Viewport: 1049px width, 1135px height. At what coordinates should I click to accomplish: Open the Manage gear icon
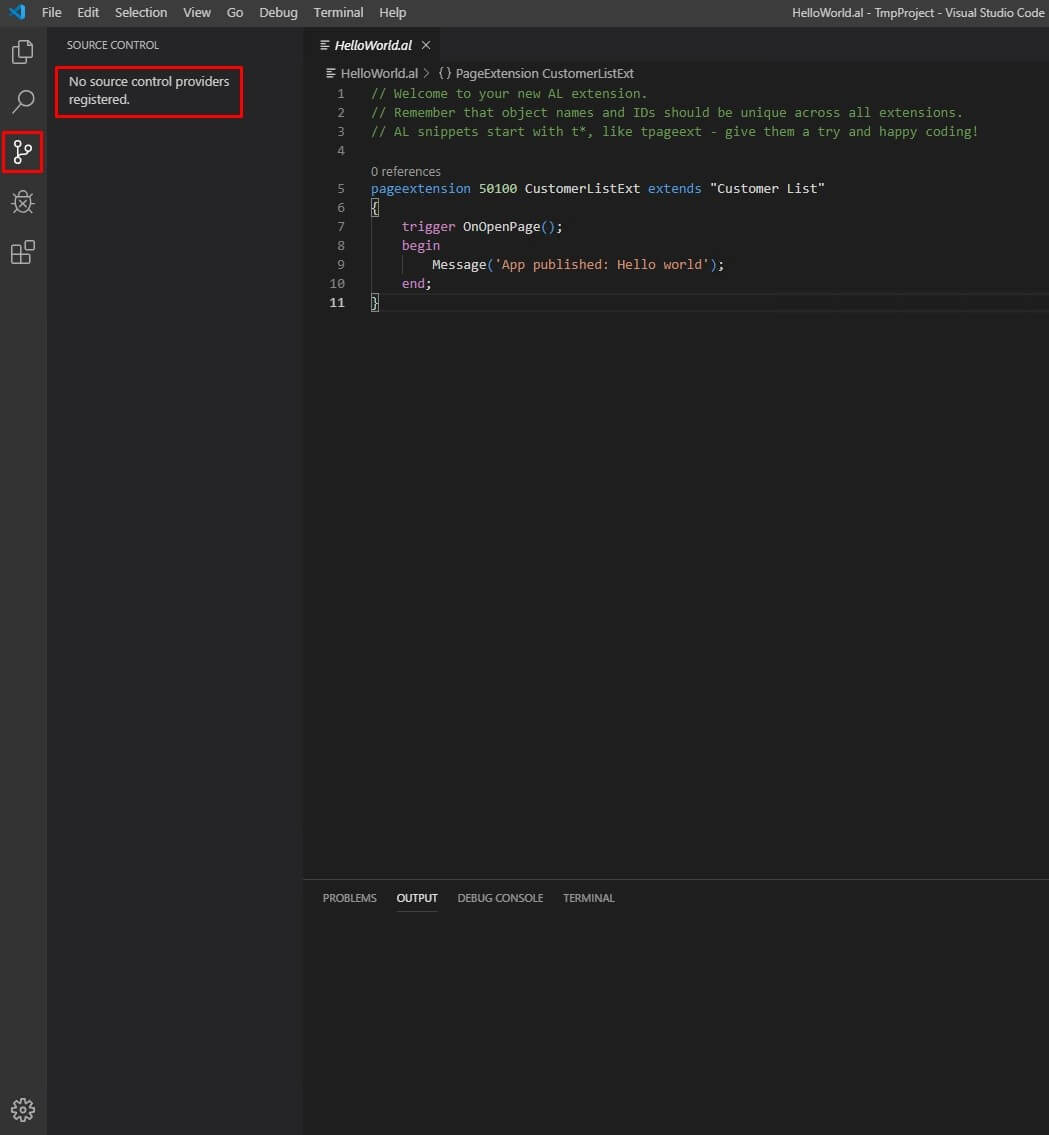pos(22,1109)
